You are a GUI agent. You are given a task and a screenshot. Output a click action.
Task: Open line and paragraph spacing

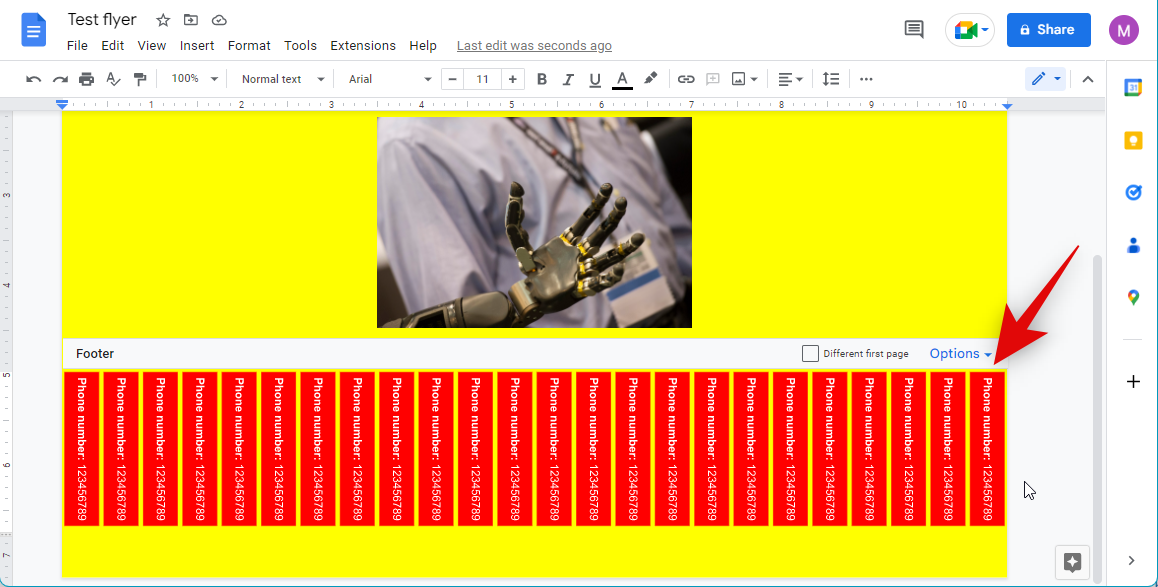(831, 79)
